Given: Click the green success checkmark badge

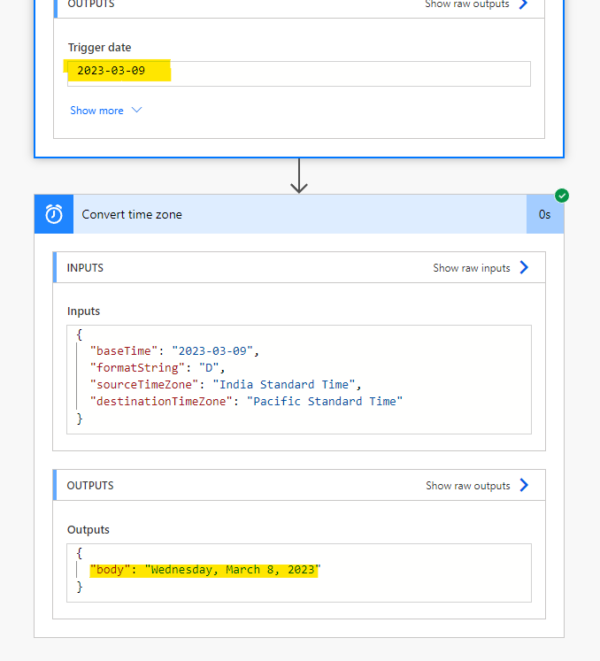Looking at the screenshot, I should tap(562, 196).
